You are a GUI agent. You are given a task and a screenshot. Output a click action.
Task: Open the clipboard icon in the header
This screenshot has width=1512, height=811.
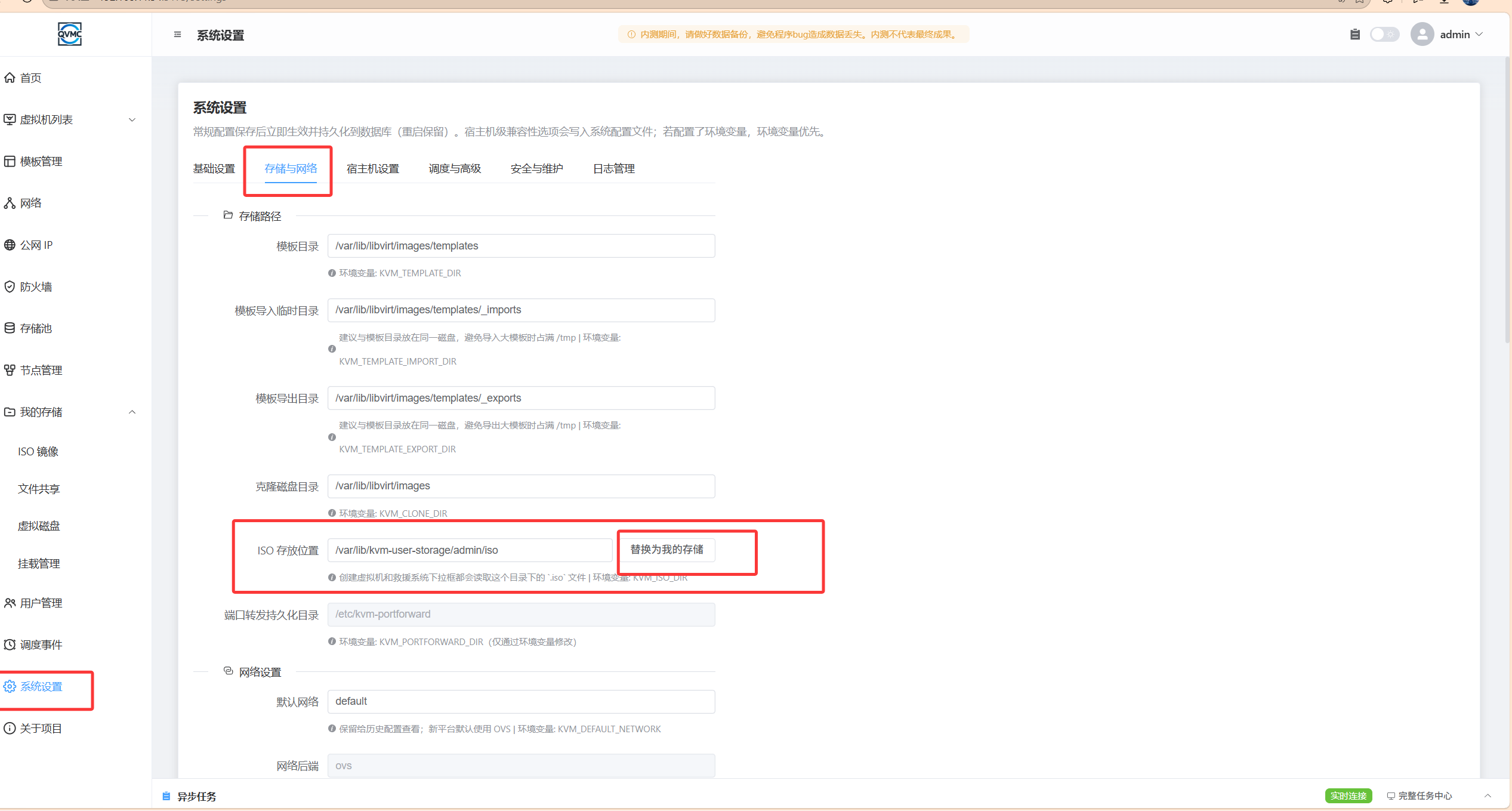1355,35
